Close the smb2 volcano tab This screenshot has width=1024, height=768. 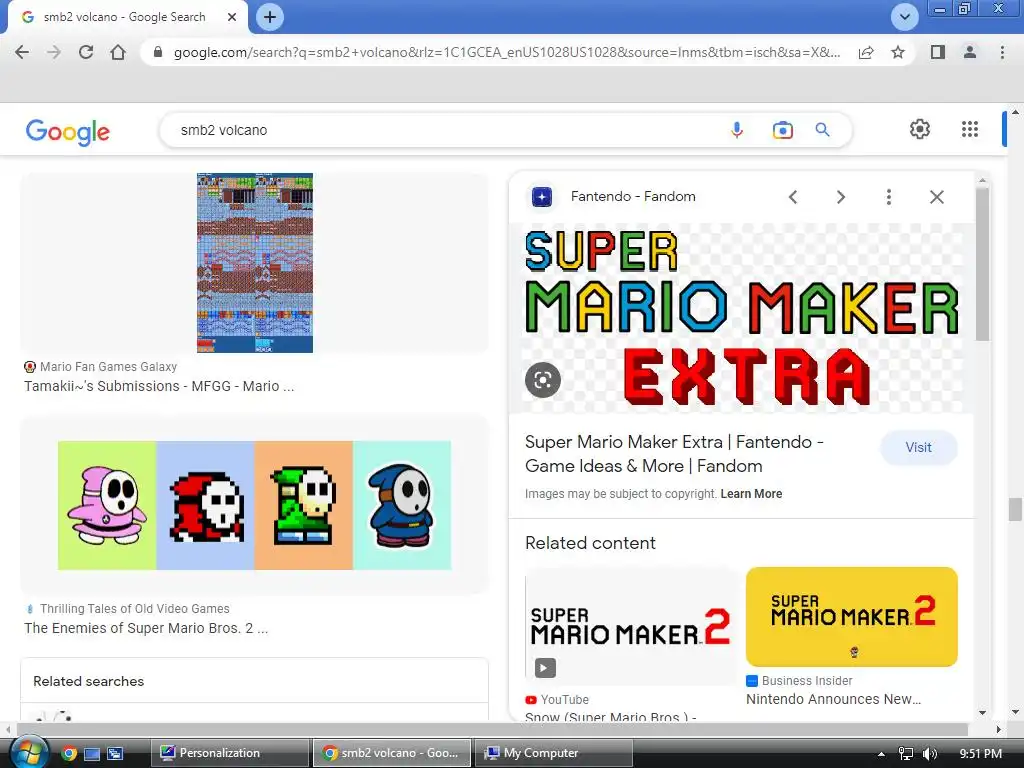click(x=232, y=17)
